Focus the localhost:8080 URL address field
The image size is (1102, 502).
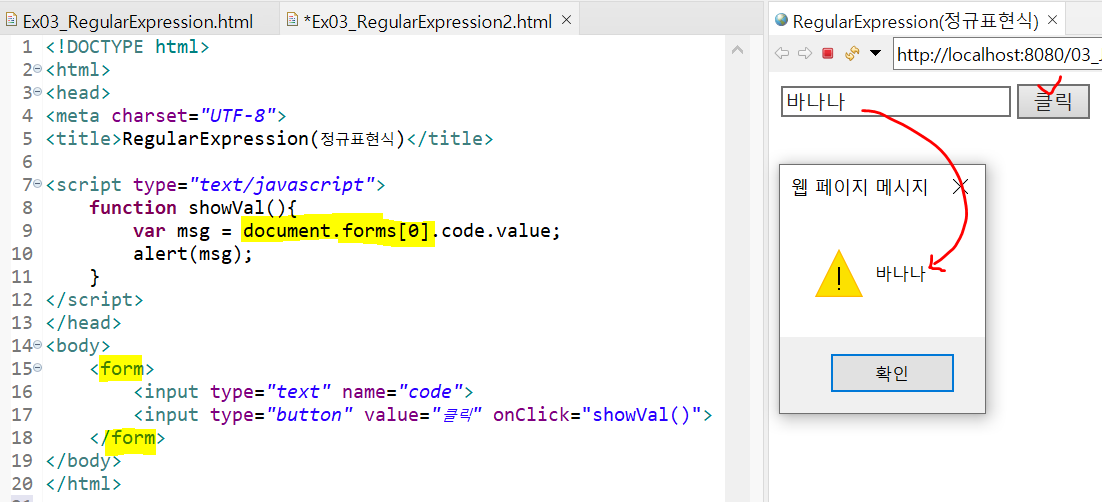click(x=998, y=54)
